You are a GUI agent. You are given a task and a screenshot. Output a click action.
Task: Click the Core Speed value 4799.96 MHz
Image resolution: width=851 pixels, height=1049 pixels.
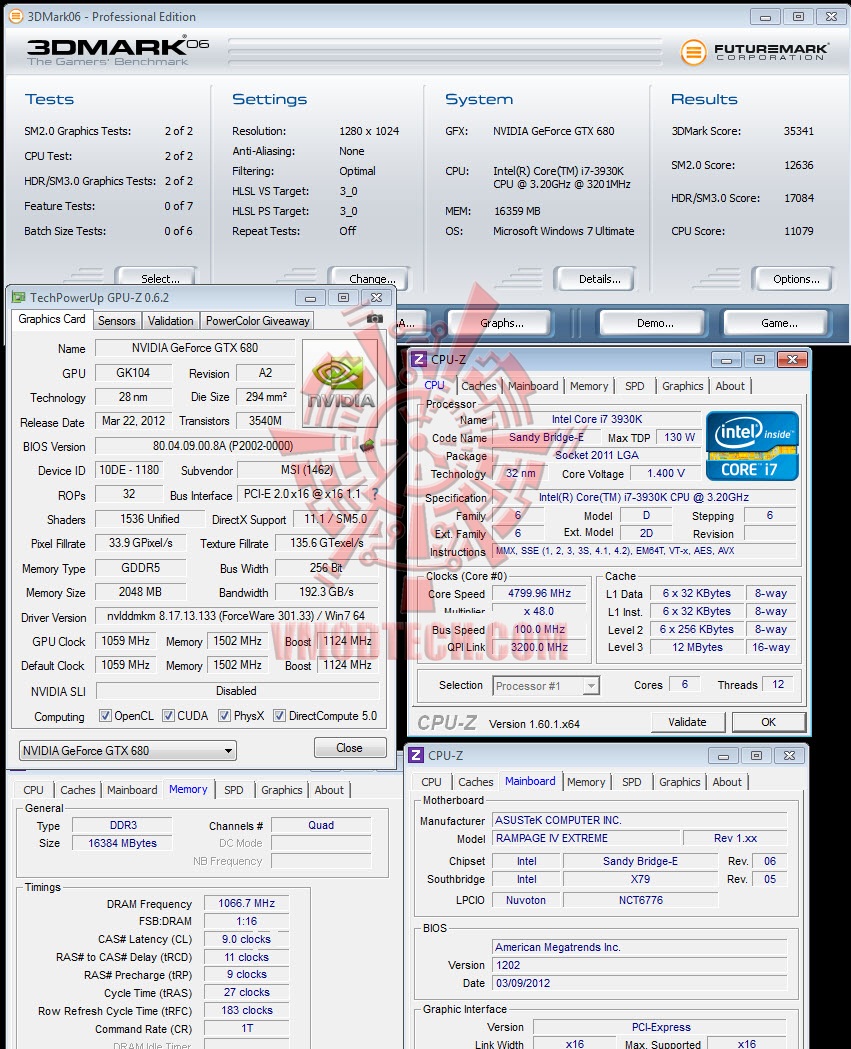click(x=539, y=593)
